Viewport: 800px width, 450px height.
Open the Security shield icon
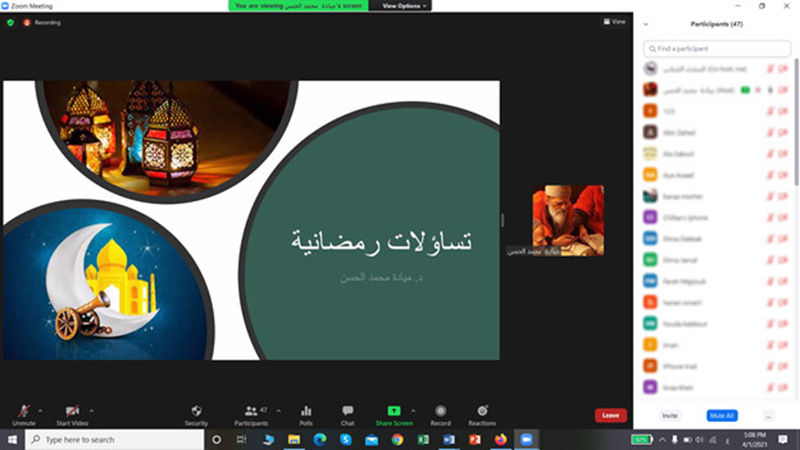(x=196, y=411)
